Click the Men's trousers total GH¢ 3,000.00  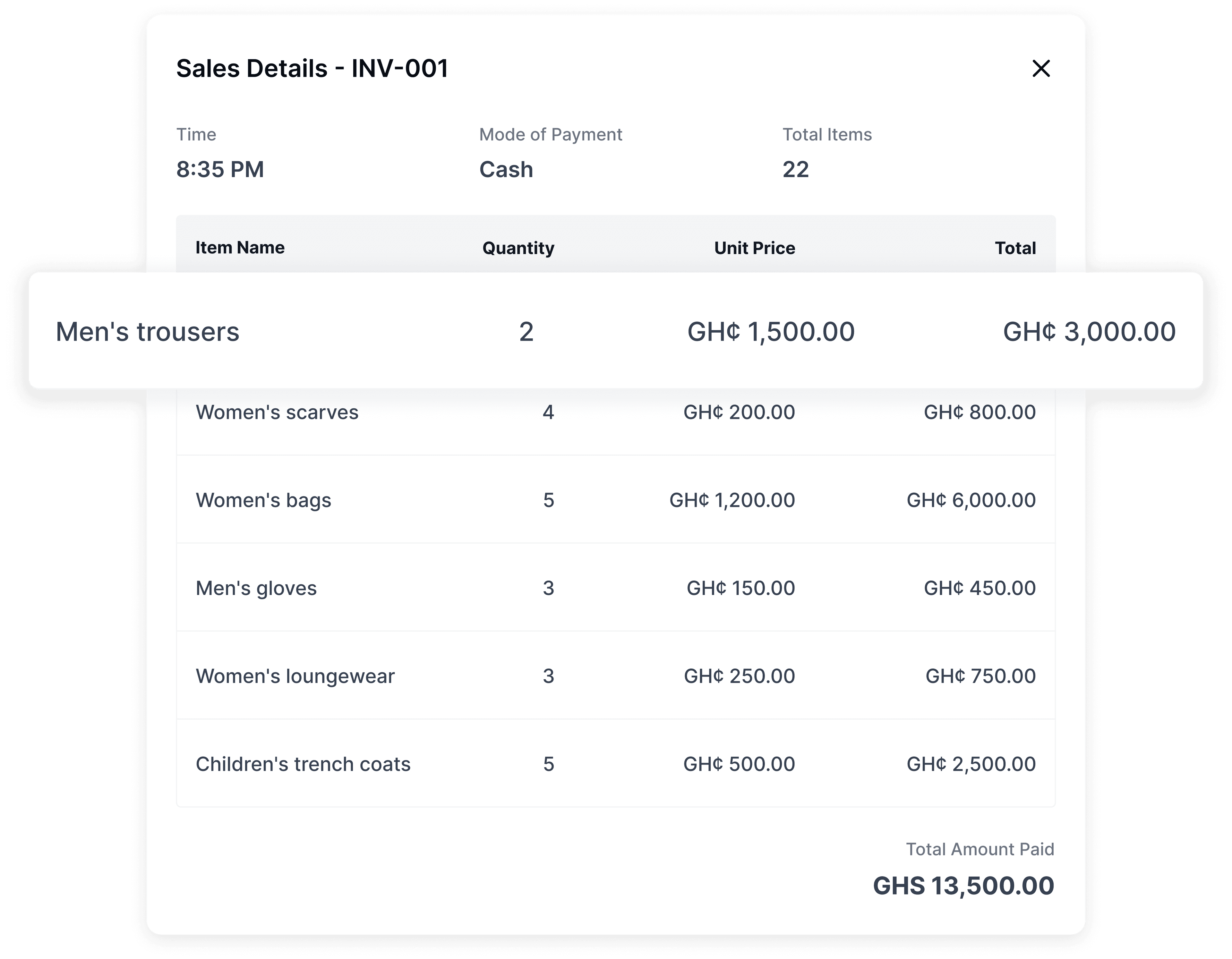(1089, 332)
